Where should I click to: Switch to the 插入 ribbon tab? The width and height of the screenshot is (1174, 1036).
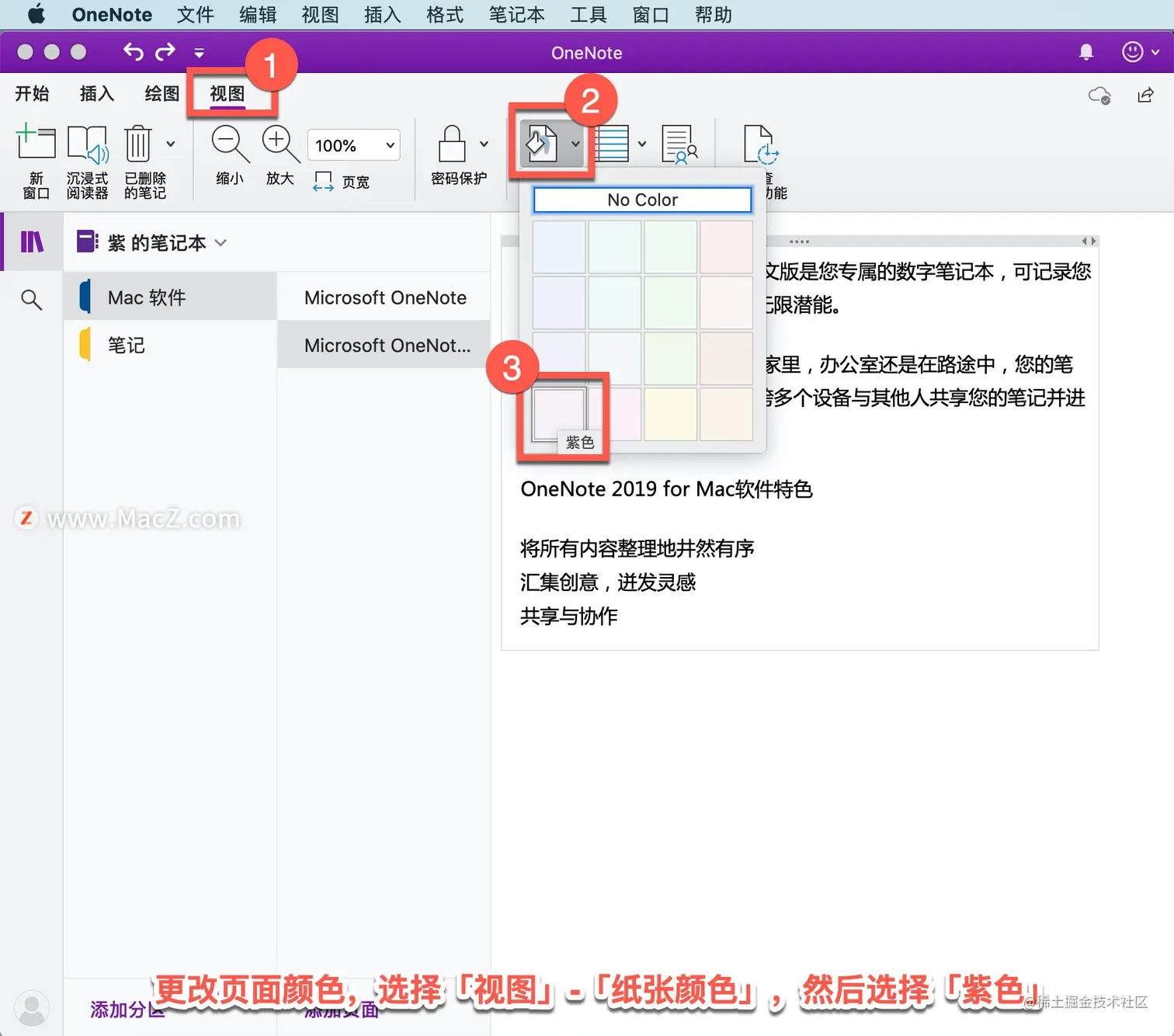(97, 94)
